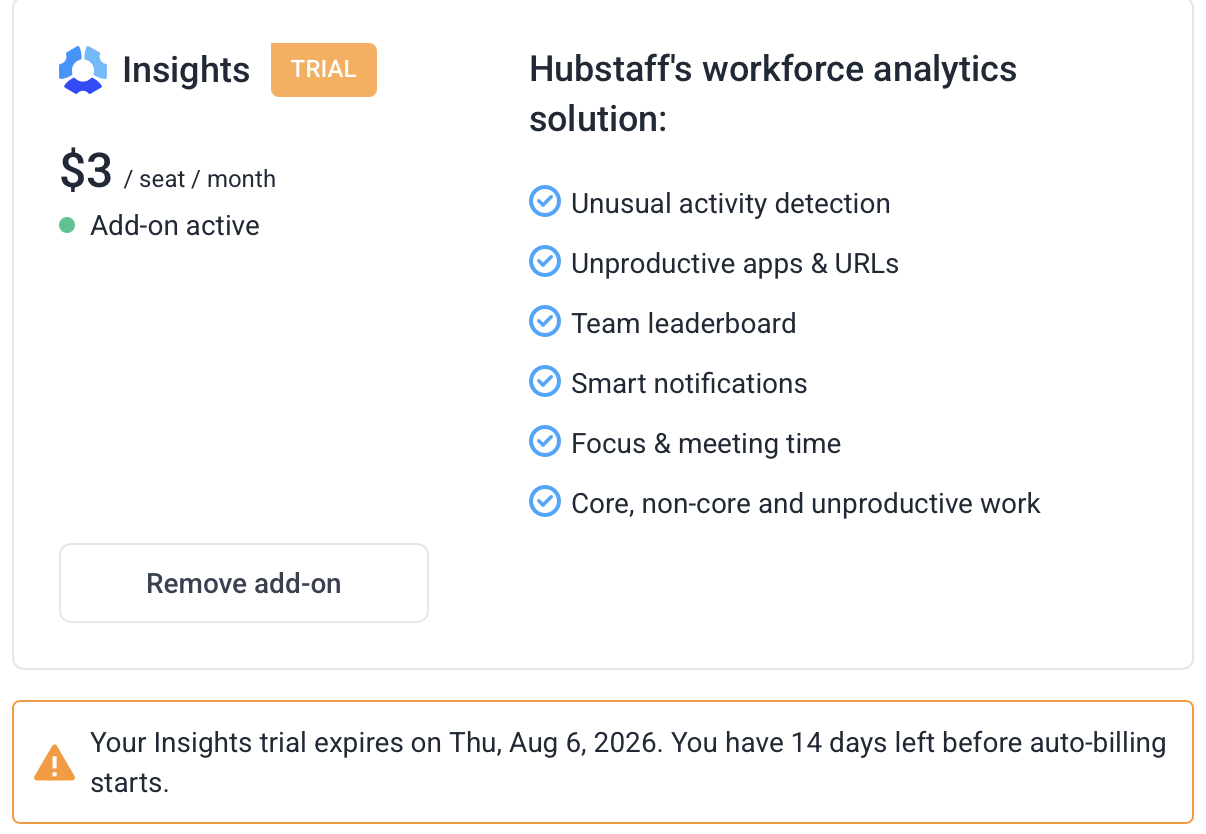
Task: Click the orange TRIAL badge
Action: coord(324,70)
